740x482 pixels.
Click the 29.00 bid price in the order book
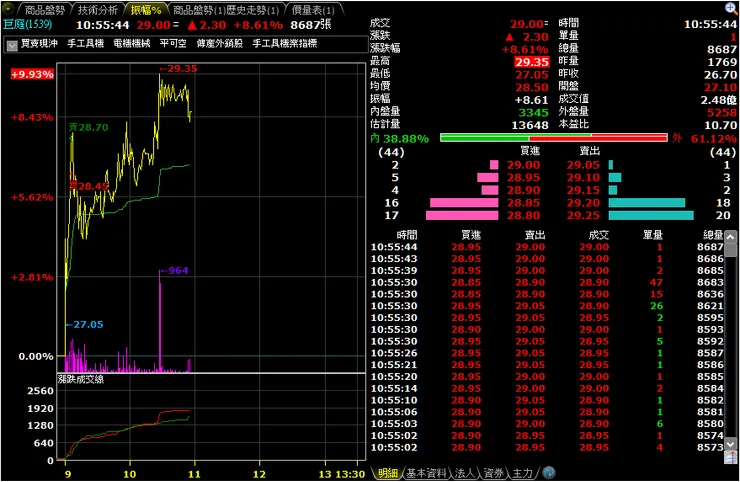[x=523, y=165]
